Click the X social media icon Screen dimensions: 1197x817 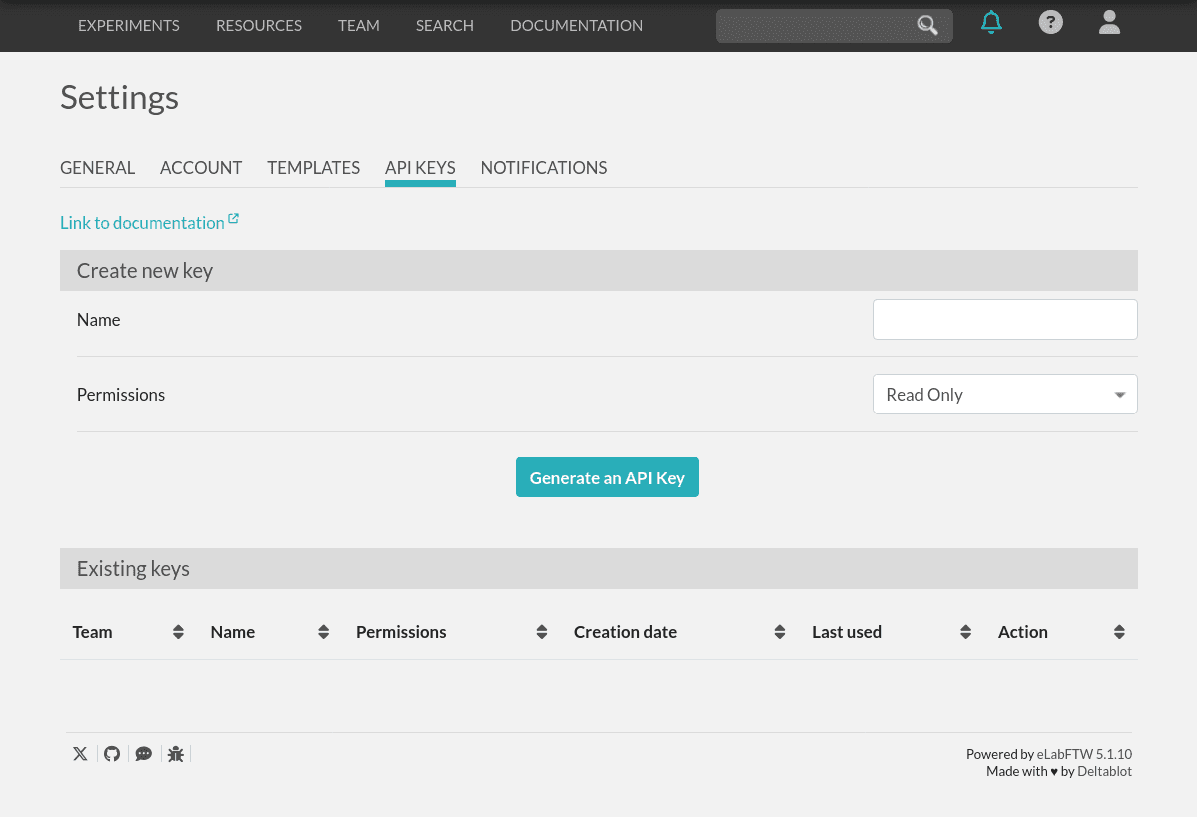pyautogui.click(x=80, y=753)
